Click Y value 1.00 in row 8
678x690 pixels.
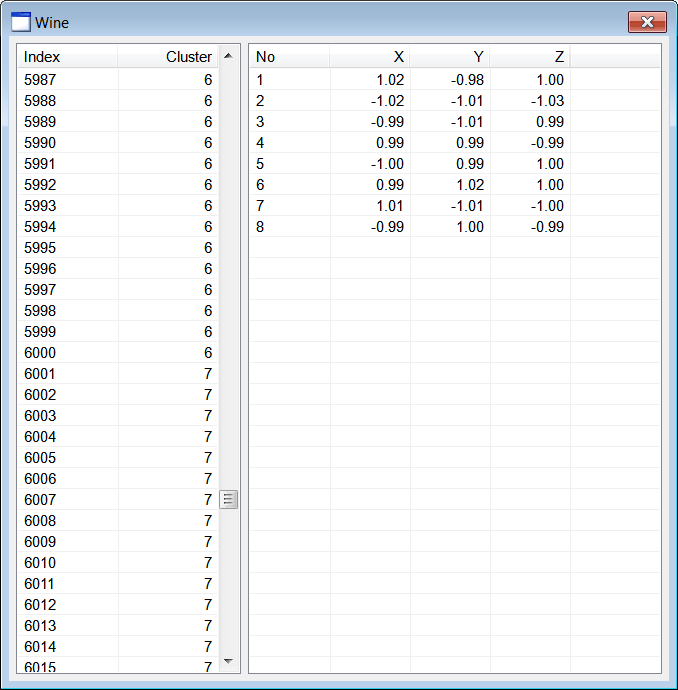[470, 227]
